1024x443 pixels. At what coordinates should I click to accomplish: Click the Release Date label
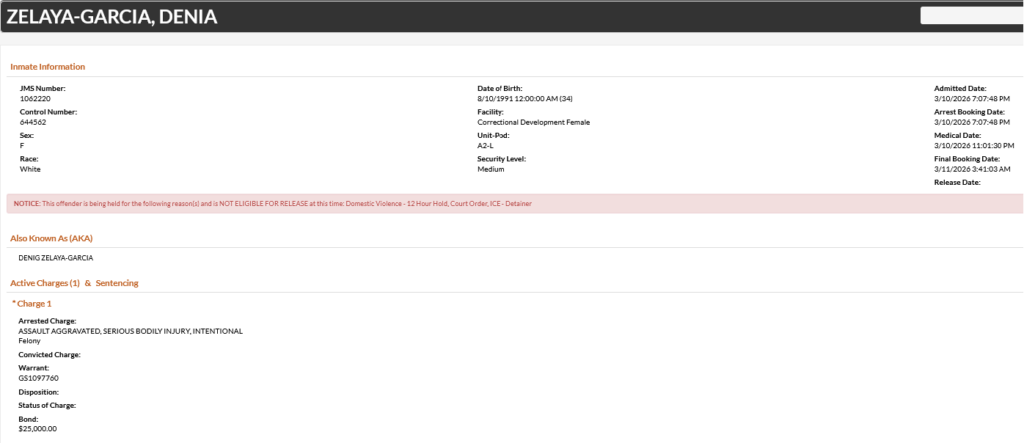click(957, 183)
